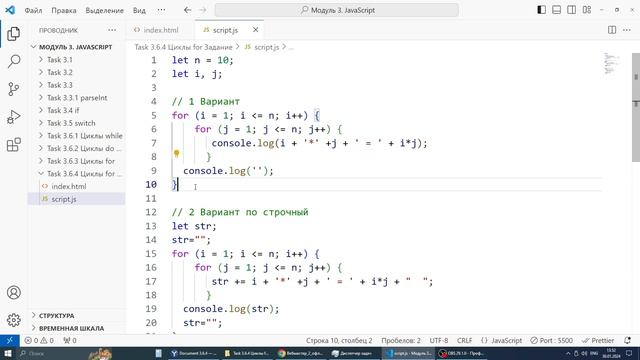Click the ports forwarded indicator
The image size is (640, 360).
pos(70,340)
